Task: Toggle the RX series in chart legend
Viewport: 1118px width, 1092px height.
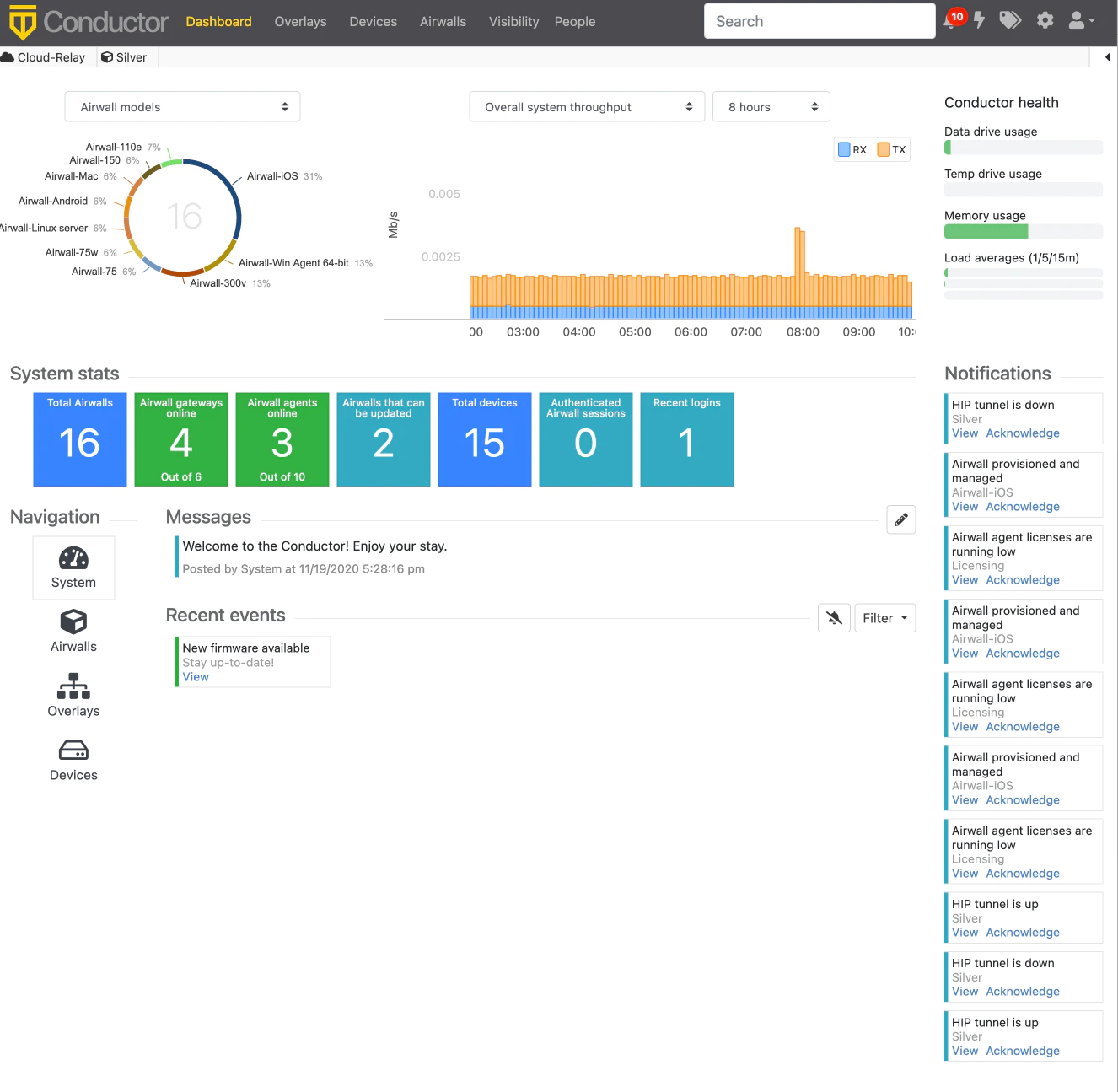Action: (x=852, y=149)
